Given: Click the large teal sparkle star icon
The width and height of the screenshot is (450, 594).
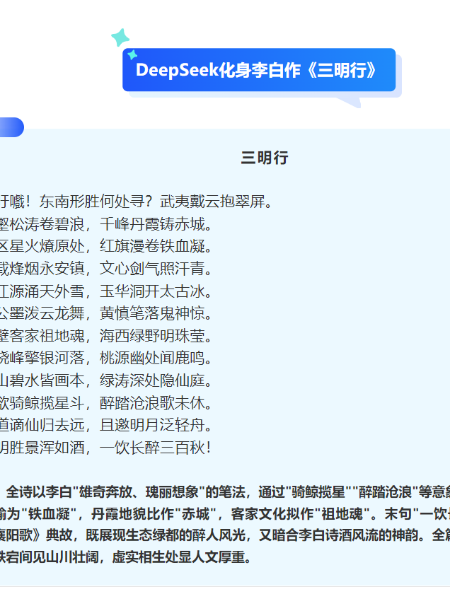Looking at the screenshot, I should (120, 38).
